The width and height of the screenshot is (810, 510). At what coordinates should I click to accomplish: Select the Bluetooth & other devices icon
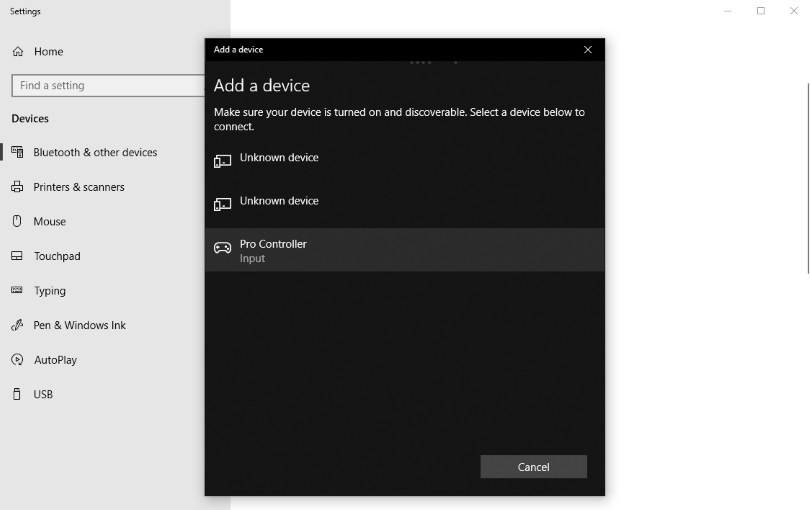(18, 152)
